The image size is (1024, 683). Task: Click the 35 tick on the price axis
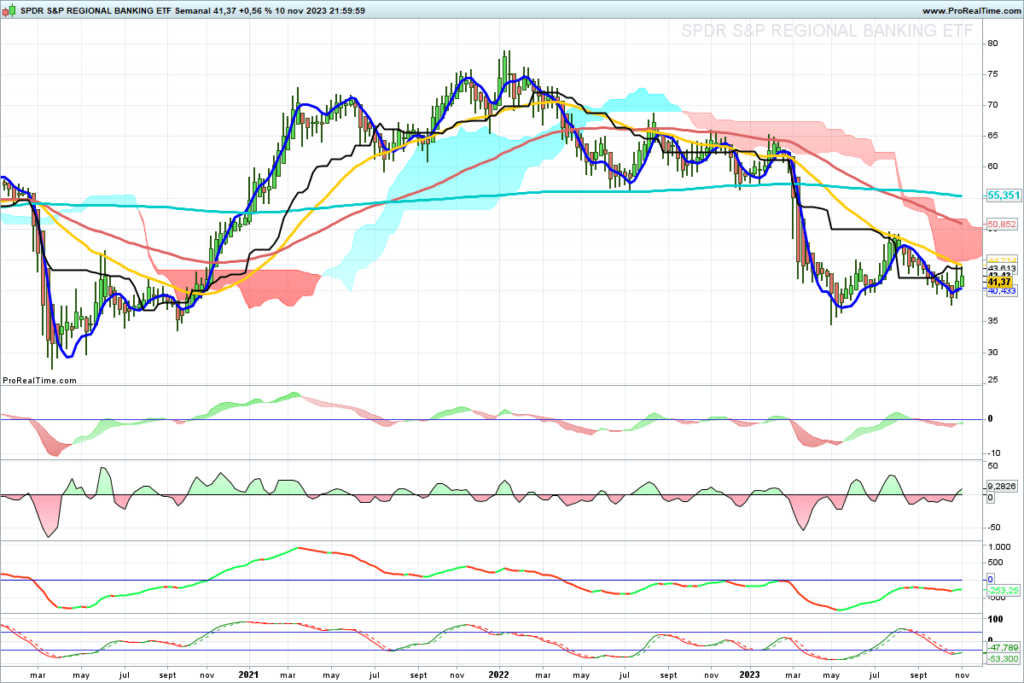(993, 321)
